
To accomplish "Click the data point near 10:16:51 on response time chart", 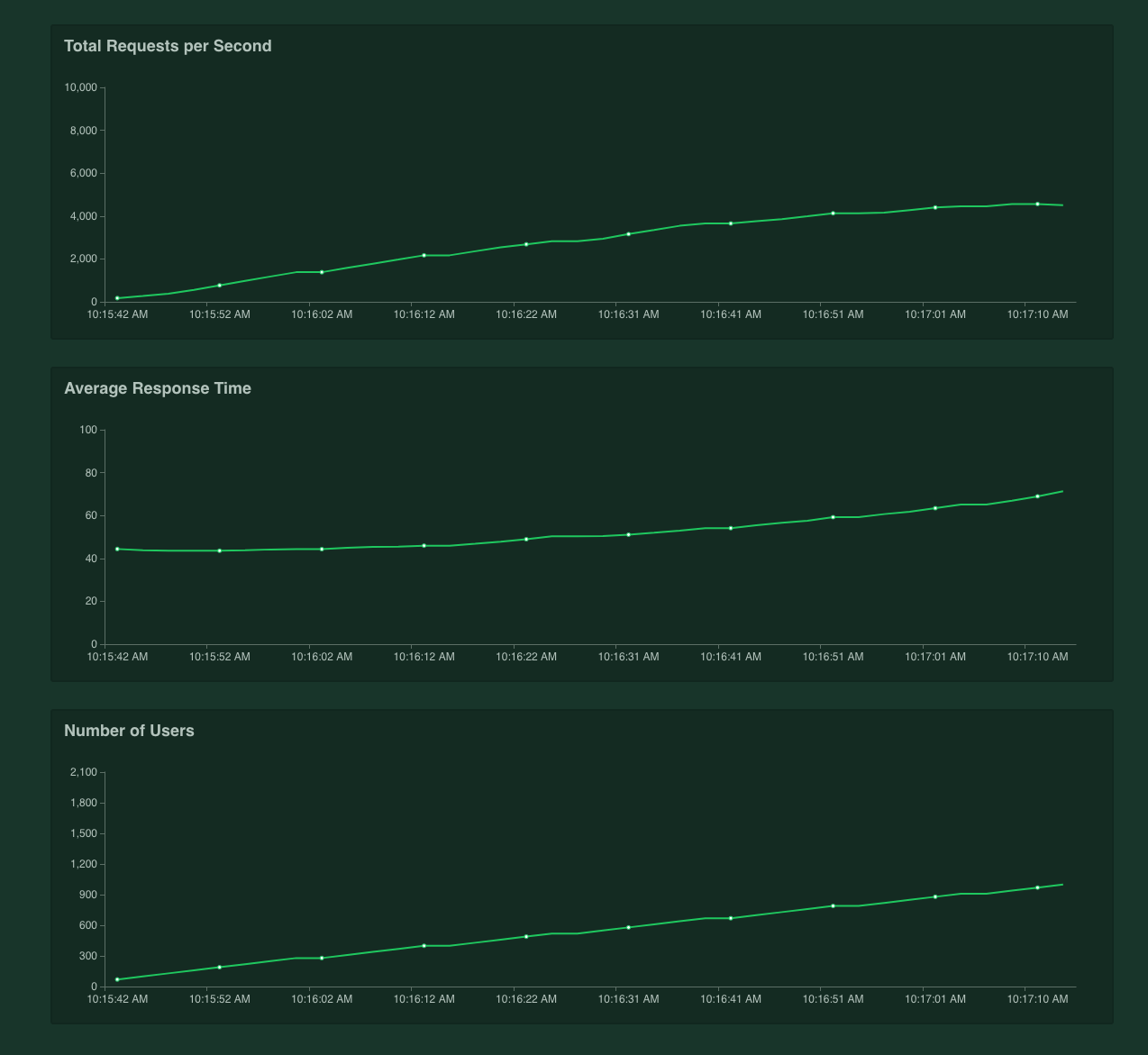I will click(834, 517).
